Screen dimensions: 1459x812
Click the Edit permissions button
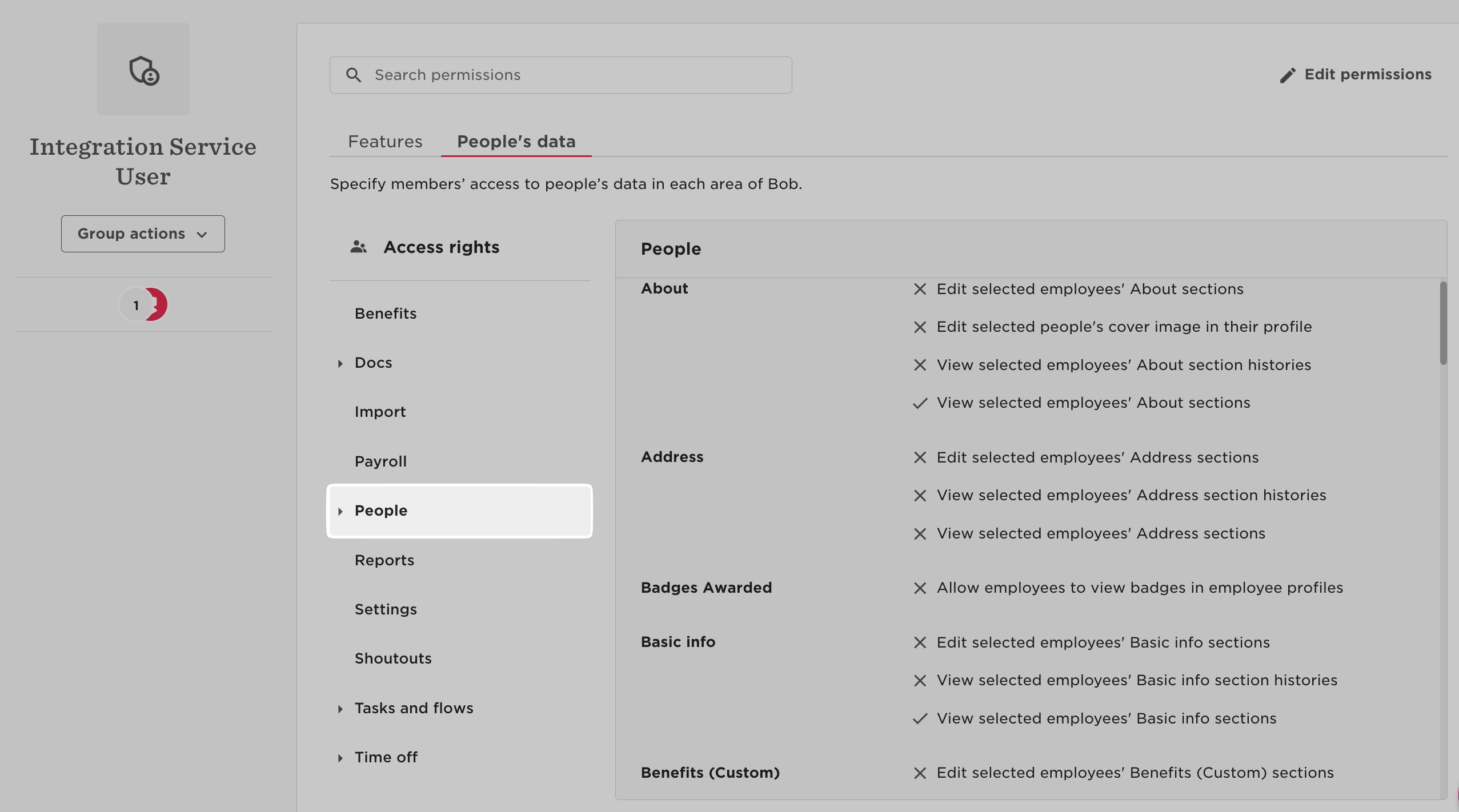pos(1356,75)
